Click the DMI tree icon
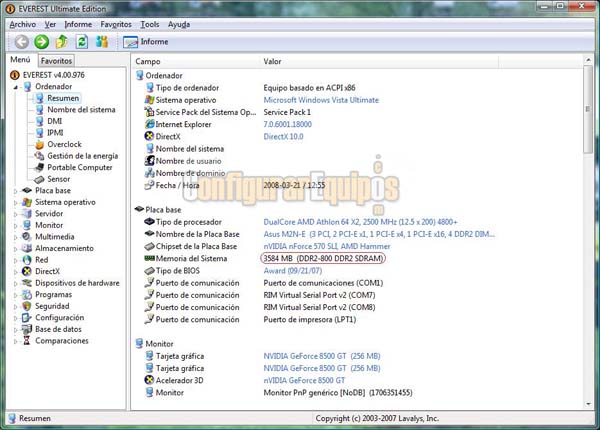Screen dimensions: 600x430 (39, 121)
